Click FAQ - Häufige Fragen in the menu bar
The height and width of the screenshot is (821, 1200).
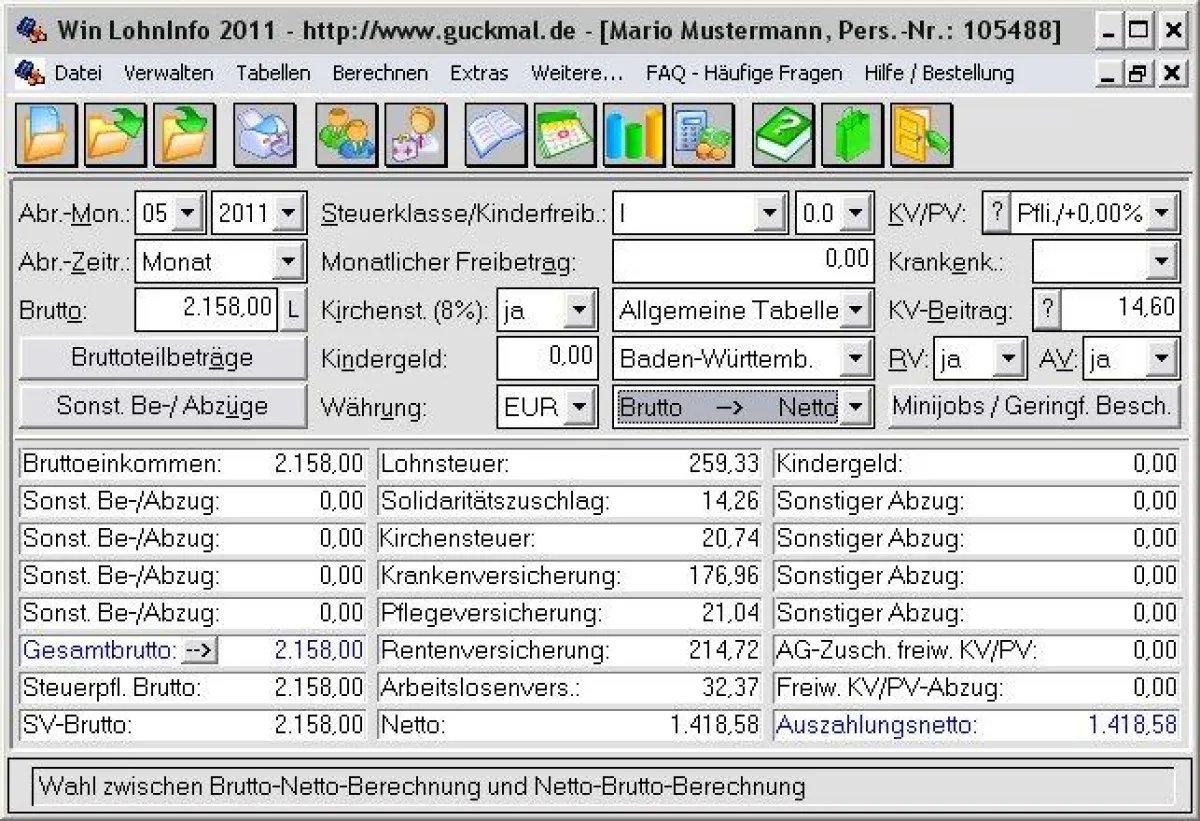[742, 72]
